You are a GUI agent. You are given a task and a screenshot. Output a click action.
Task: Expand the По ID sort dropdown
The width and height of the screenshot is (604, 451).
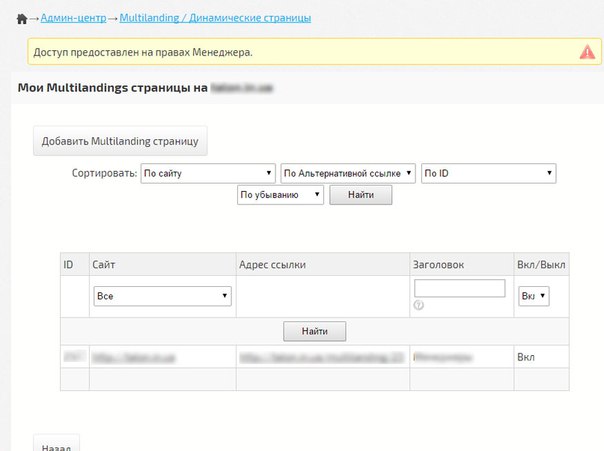(x=488, y=174)
